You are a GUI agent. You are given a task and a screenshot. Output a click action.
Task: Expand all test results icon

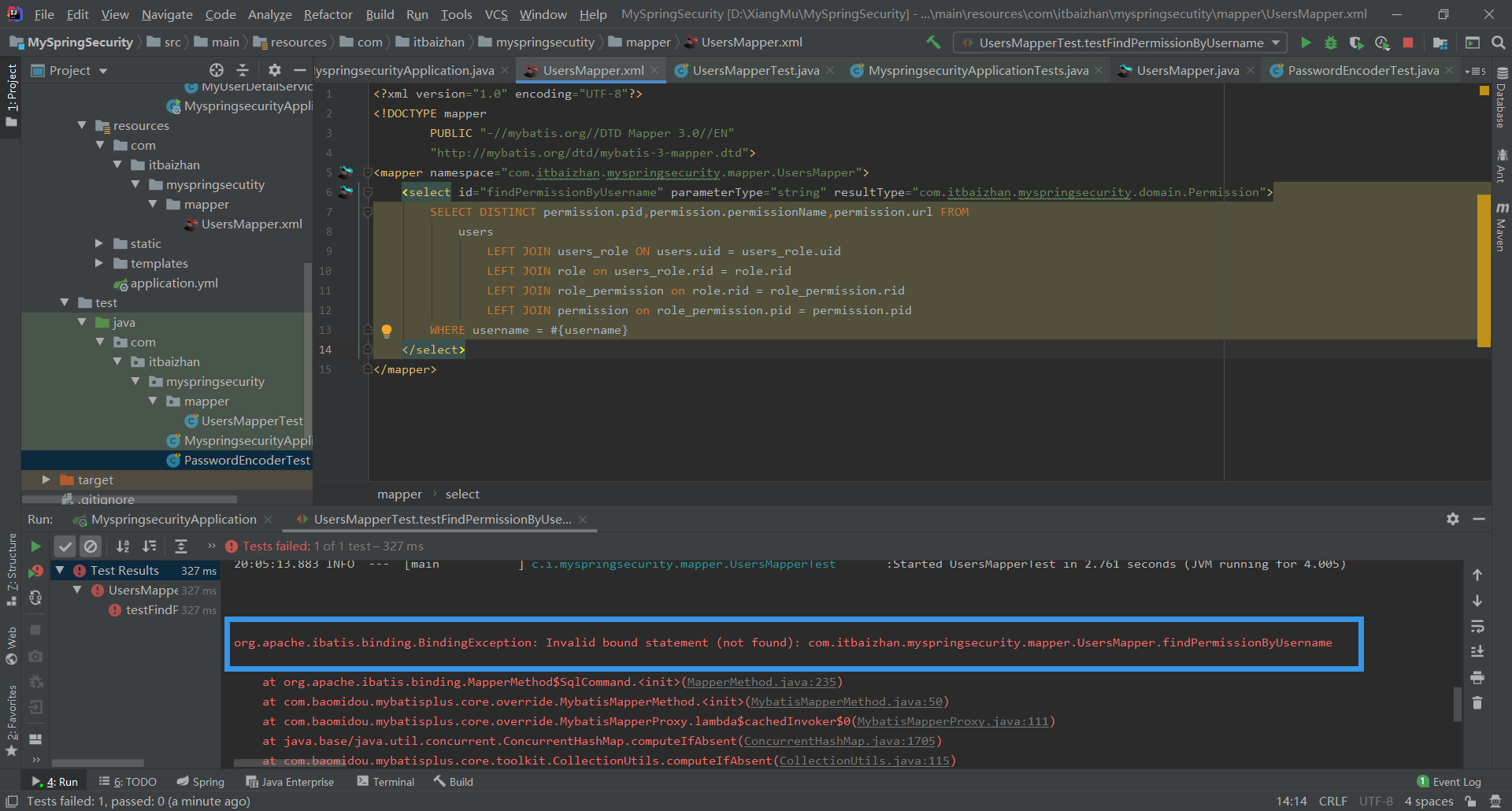tap(181, 546)
